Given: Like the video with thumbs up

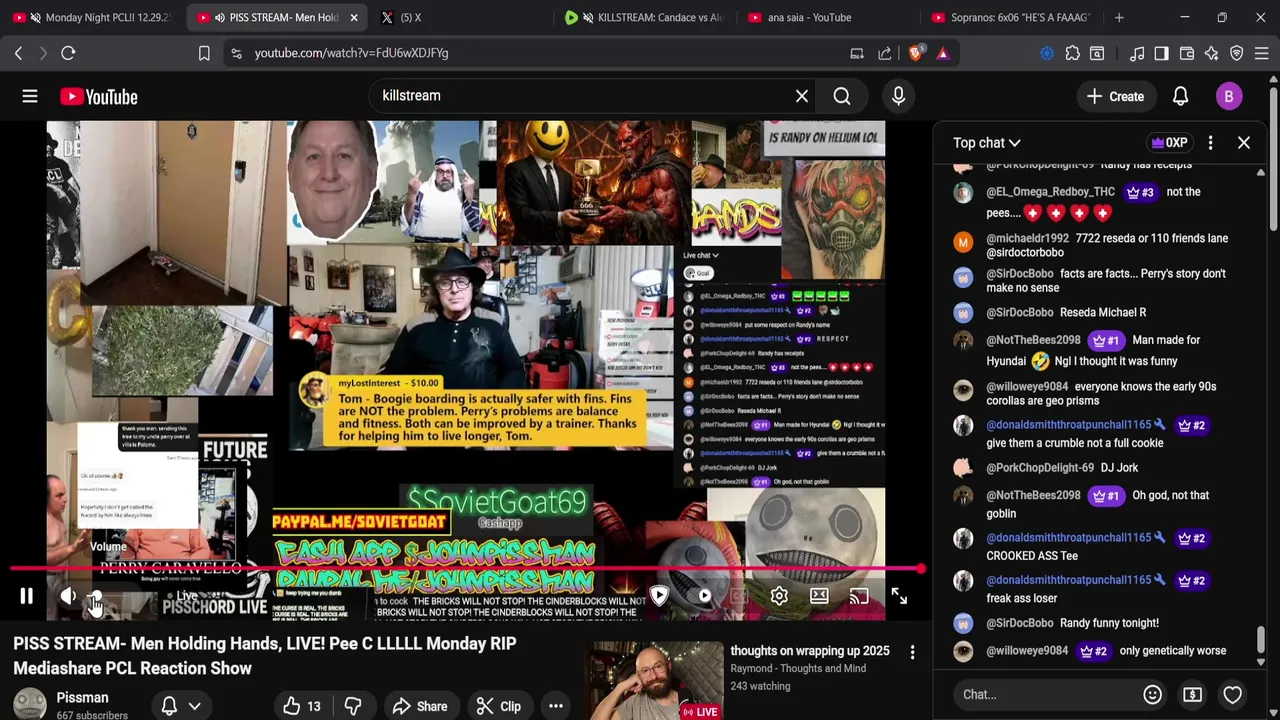Looking at the screenshot, I should click(302, 706).
